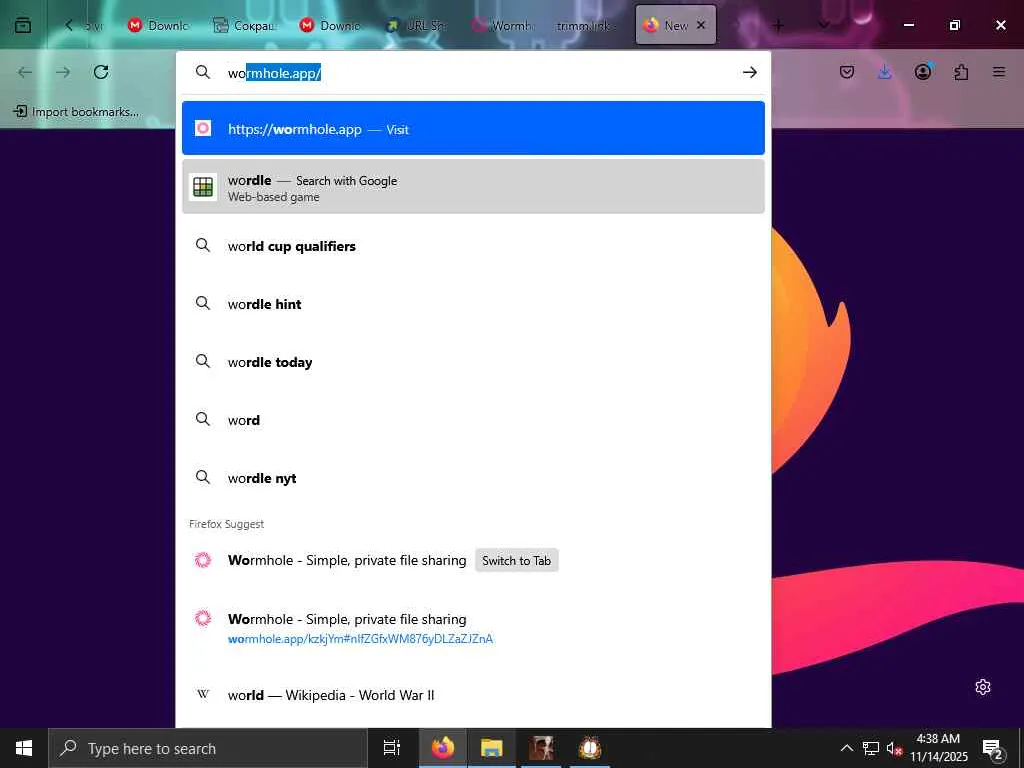Viewport: 1024px width, 768px height.
Task: Go forward to next page
Action: click(63, 72)
